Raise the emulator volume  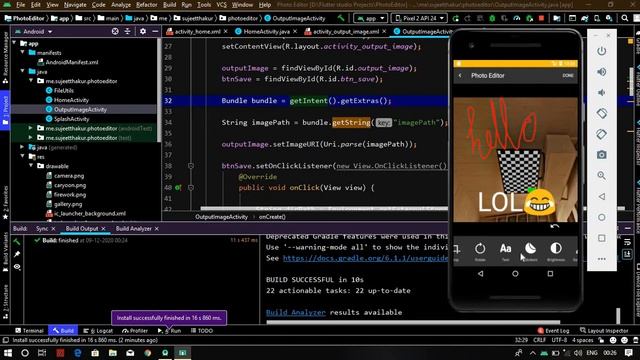tap(602, 72)
